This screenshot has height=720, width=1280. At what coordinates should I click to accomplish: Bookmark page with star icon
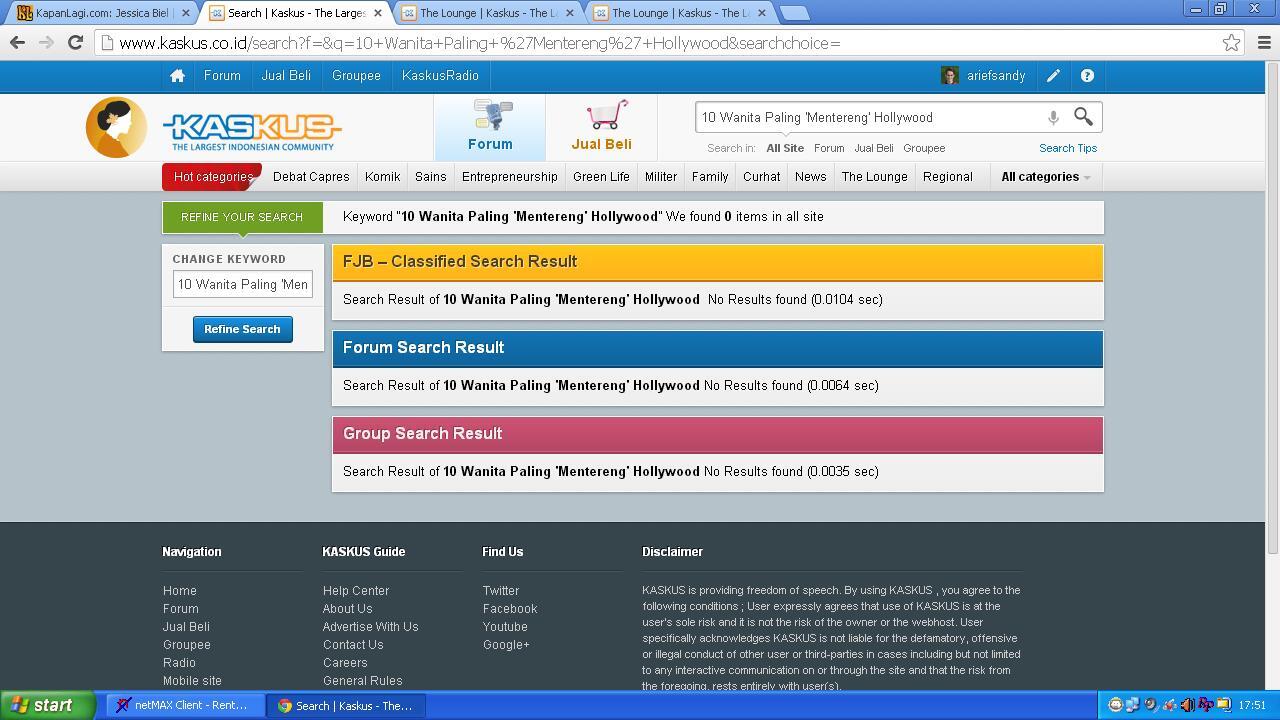1231,43
